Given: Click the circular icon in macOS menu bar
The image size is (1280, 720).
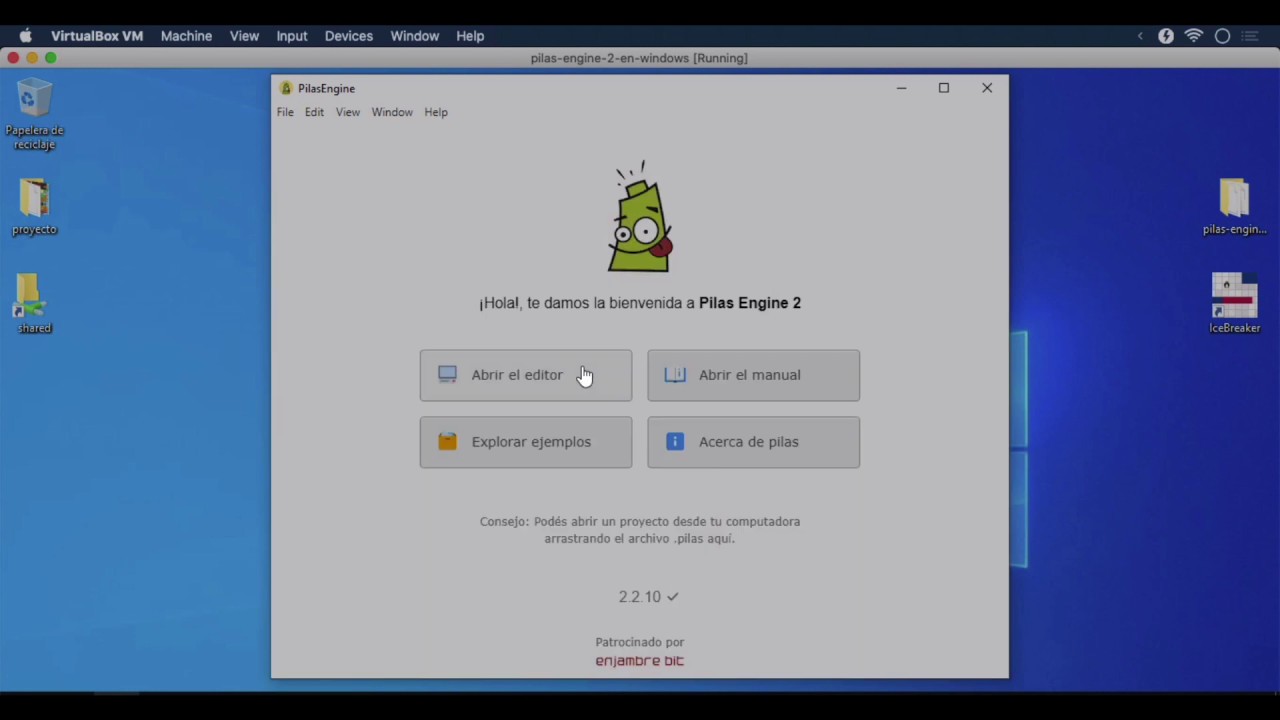Looking at the screenshot, I should pyautogui.click(x=1222, y=36).
